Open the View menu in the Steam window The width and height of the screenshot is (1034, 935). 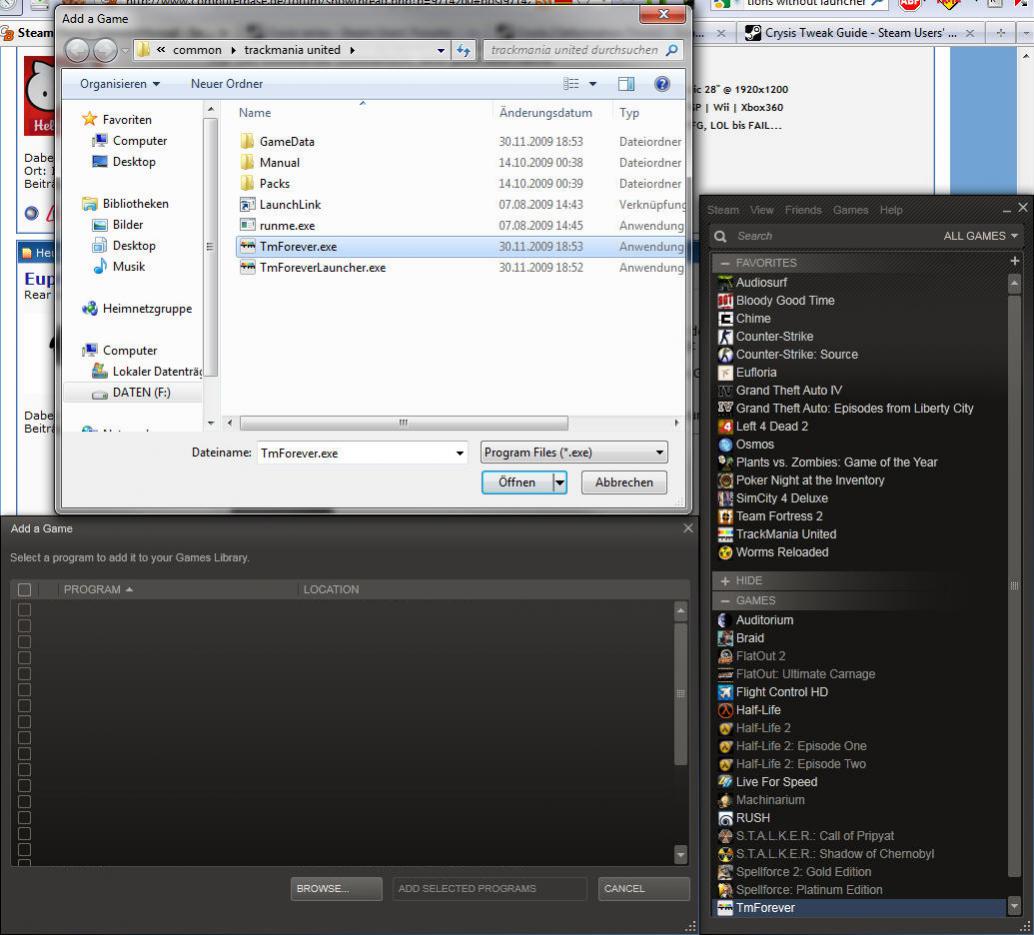click(762, 210)
